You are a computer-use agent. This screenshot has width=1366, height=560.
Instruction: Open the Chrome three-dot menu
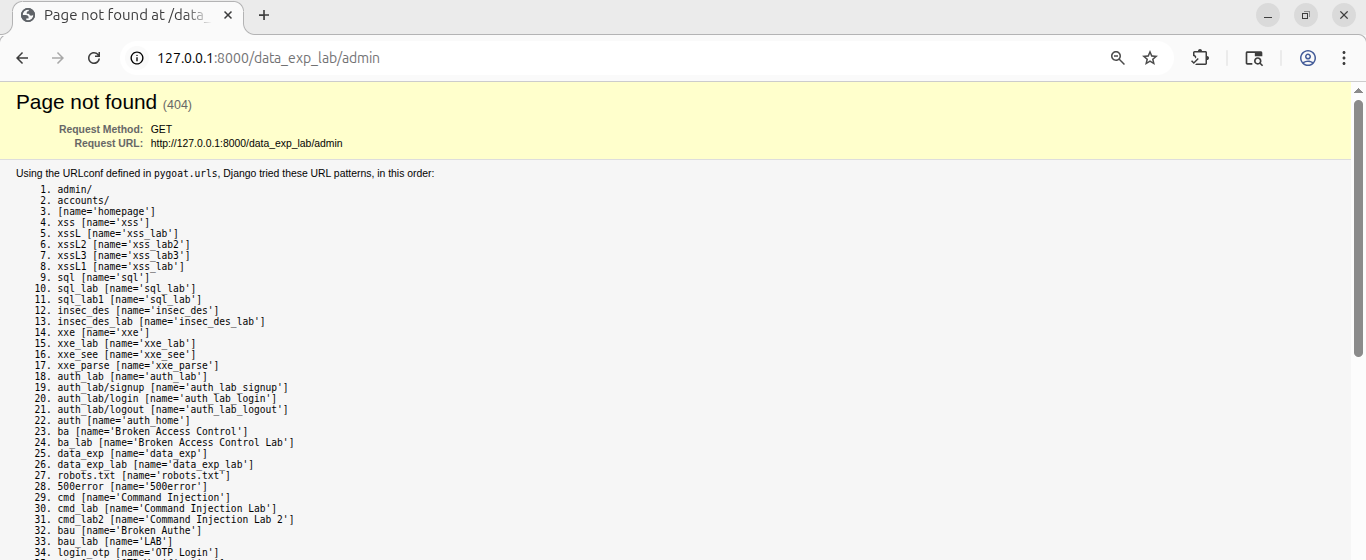(x=1343, y=58)
